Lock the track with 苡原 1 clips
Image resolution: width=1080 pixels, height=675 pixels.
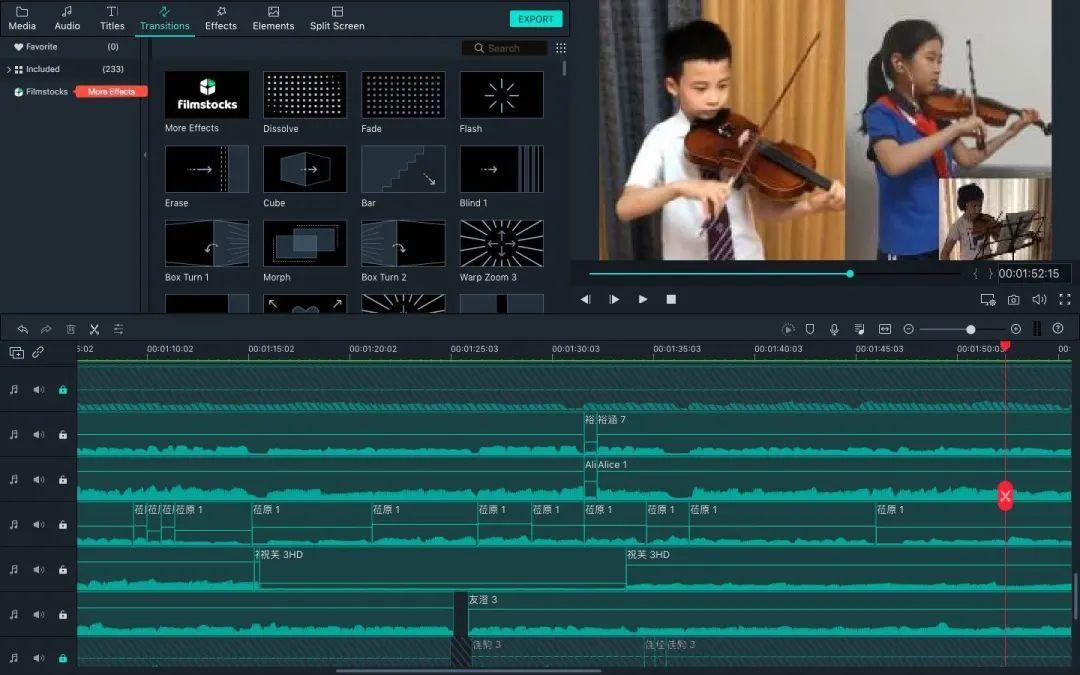(63, 525)
